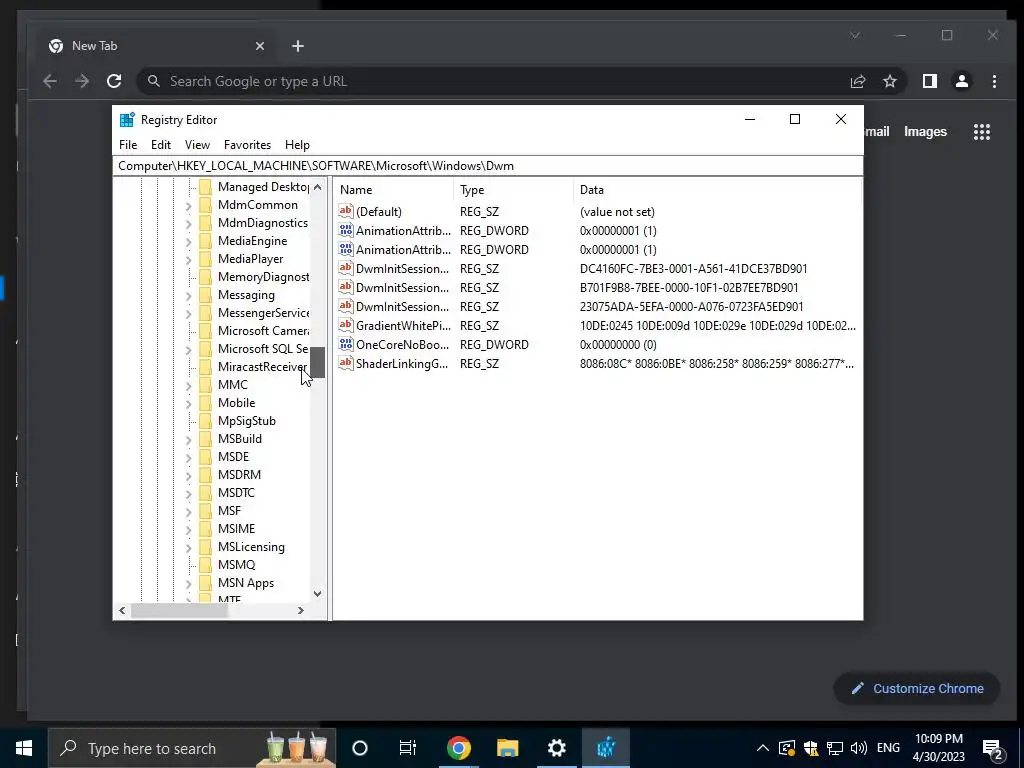Click the Name column header
1024x768 pixels.
pyautogui.click(x=394, y=190)
